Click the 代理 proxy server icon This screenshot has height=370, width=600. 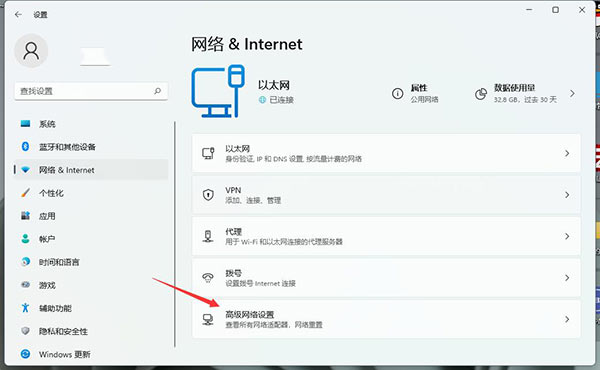click(x=208, y=236)
